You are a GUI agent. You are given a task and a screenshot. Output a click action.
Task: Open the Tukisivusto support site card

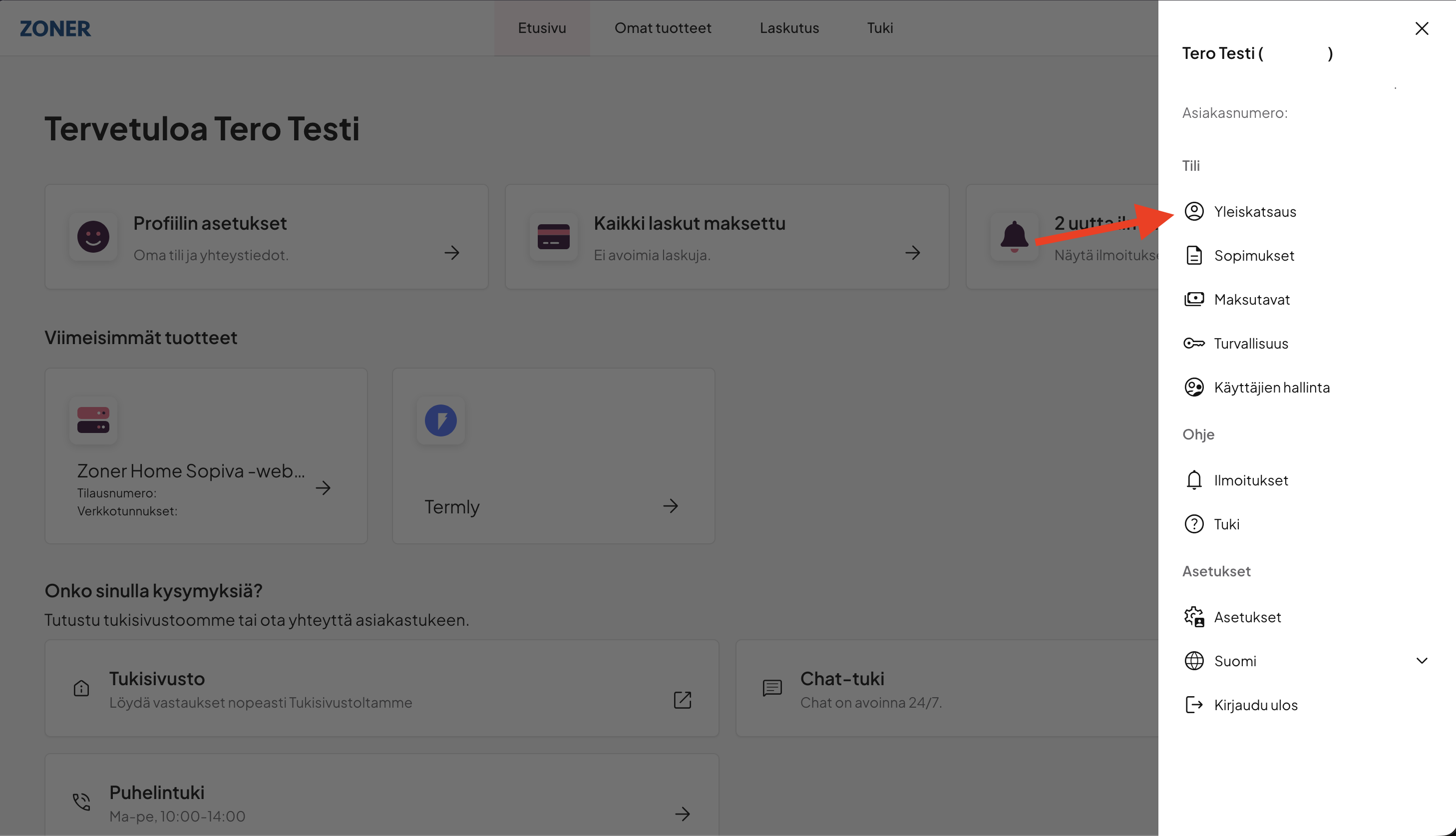(381, 689)
